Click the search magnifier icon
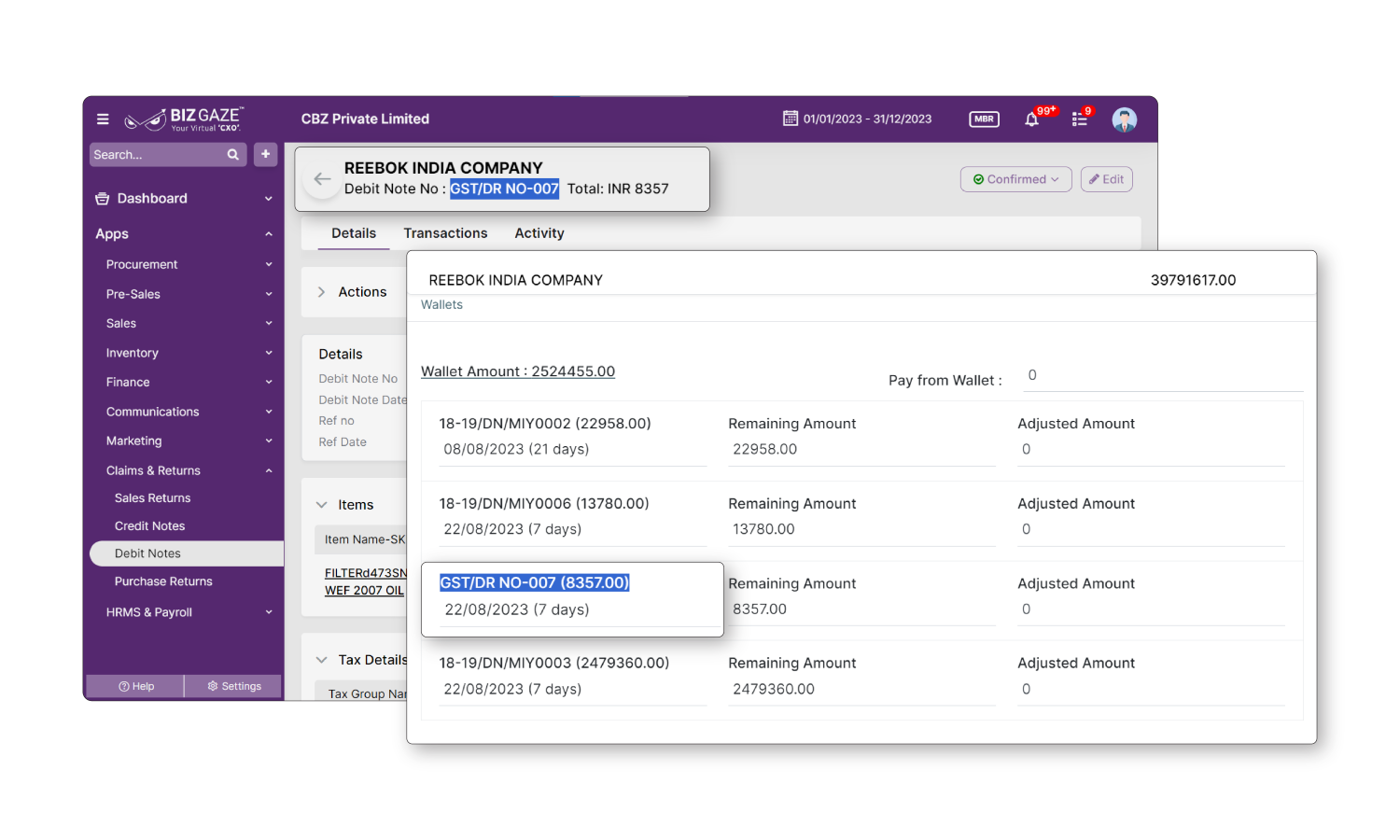 [233, 155]
